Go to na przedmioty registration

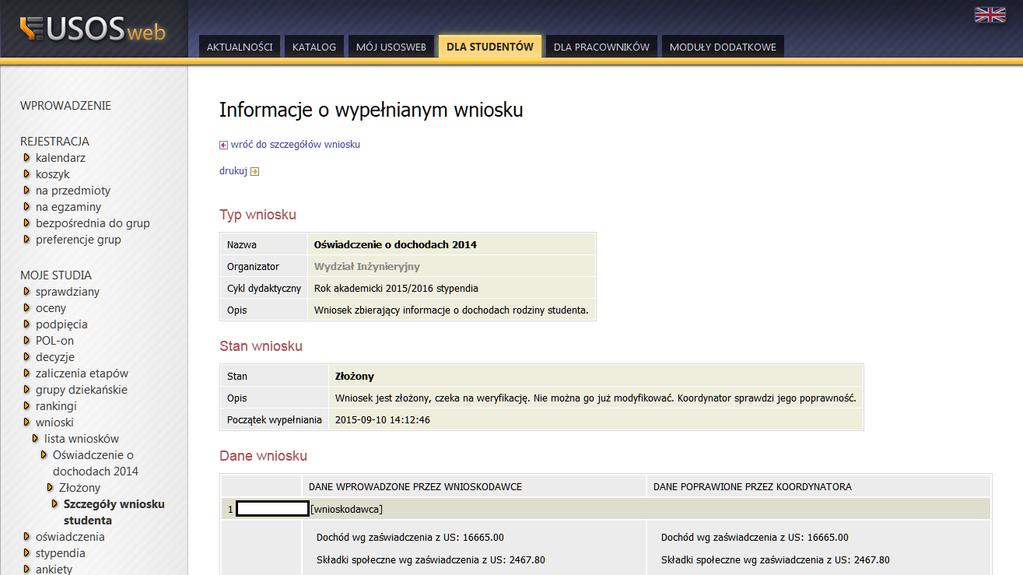coord(73,191)
